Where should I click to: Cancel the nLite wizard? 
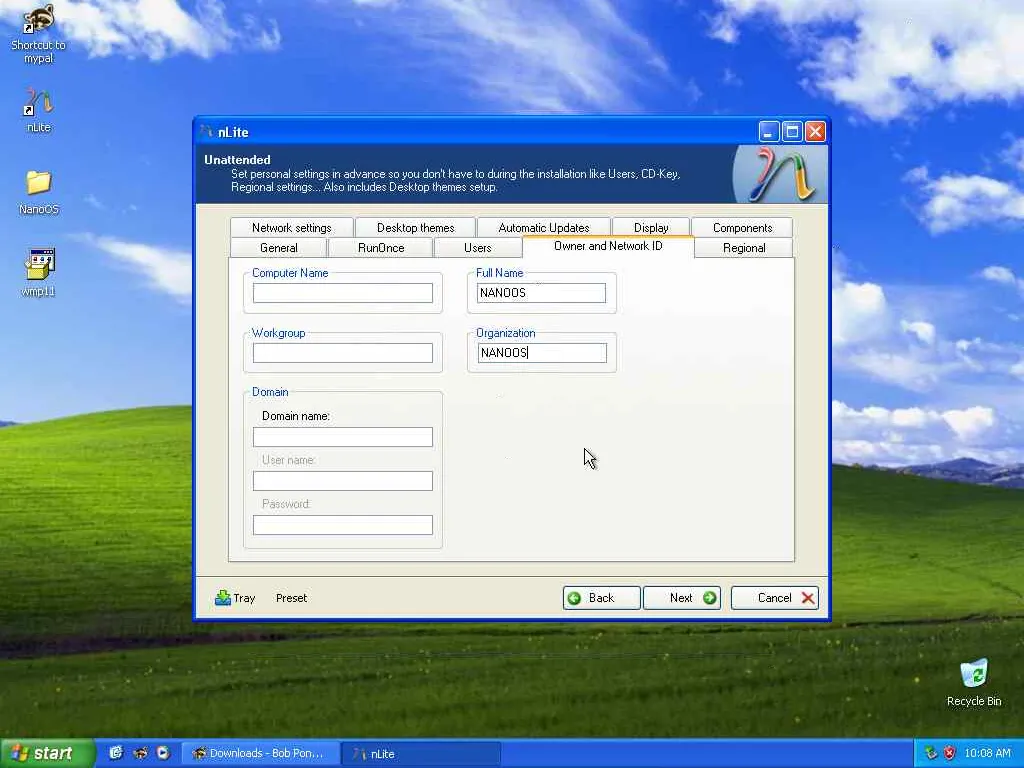775,598
